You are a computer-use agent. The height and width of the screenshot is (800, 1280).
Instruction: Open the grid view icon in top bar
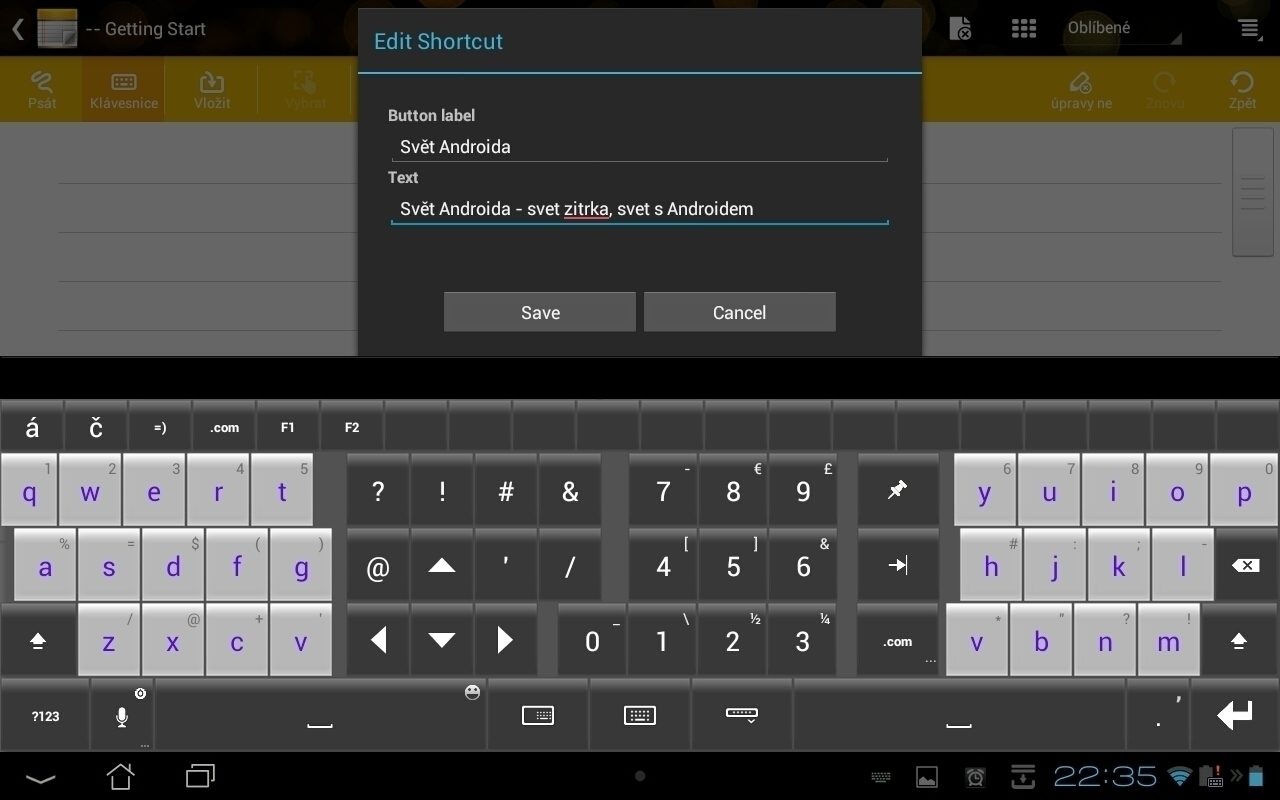tap(1023, 28)
